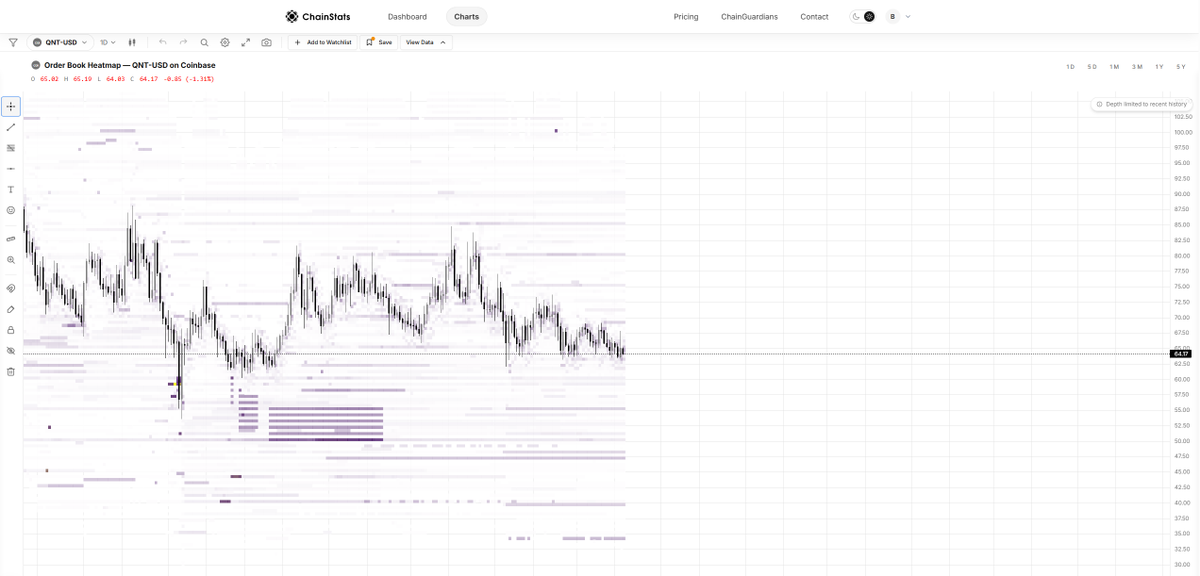Image resolution: width=1200 pixels, height=576 pixels.
Task: Click Depth limited to recent history notice
Action: click(x=1141, y=104)
